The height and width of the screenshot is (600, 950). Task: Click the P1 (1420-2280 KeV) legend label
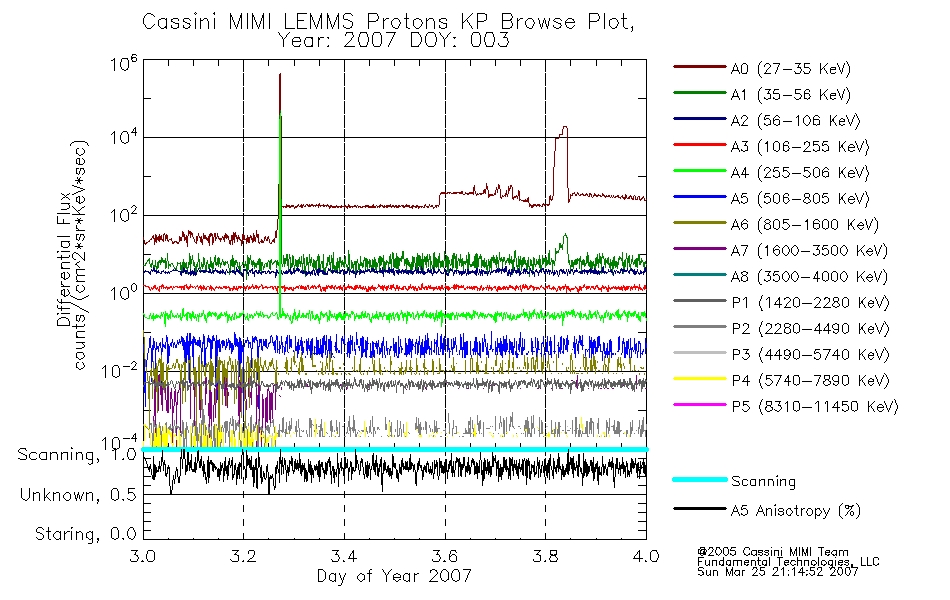[810, 302]
